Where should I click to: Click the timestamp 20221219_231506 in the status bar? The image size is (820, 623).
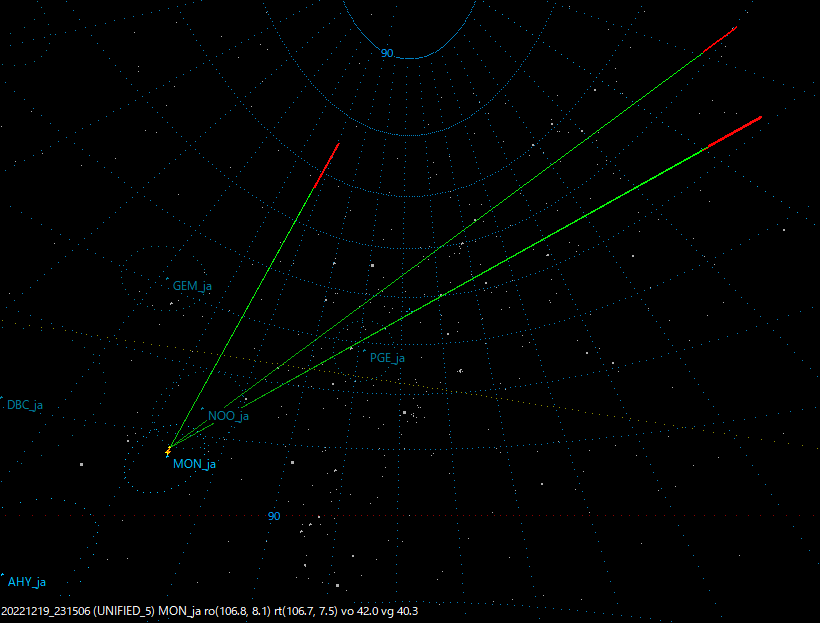coord(46,610)
